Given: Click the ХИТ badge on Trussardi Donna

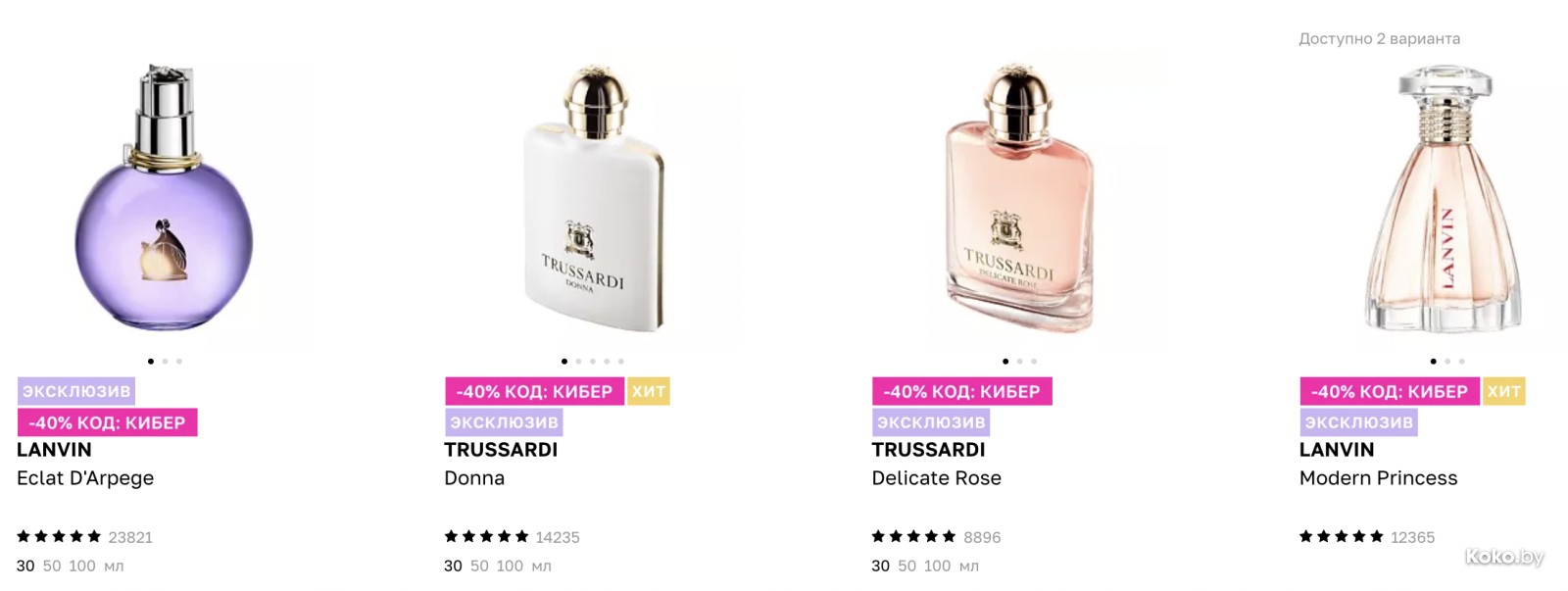Looking at the screenshot, I should click(x=648, y=391).
